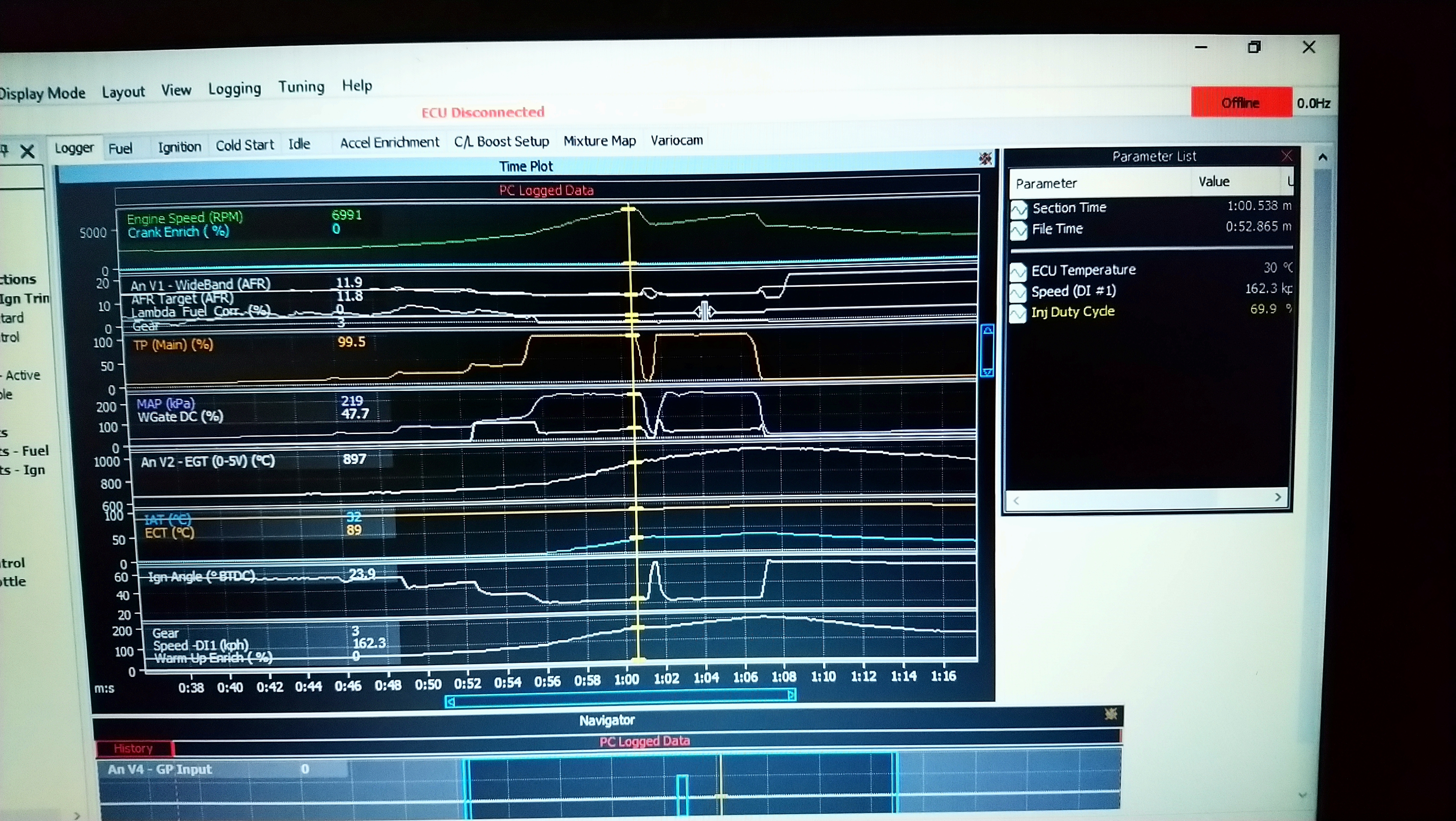The width and height of the screenshot is (1456, 821).
Task: Click the Speed (DI #1) parameter icon
Action: tap(1018, 293)
